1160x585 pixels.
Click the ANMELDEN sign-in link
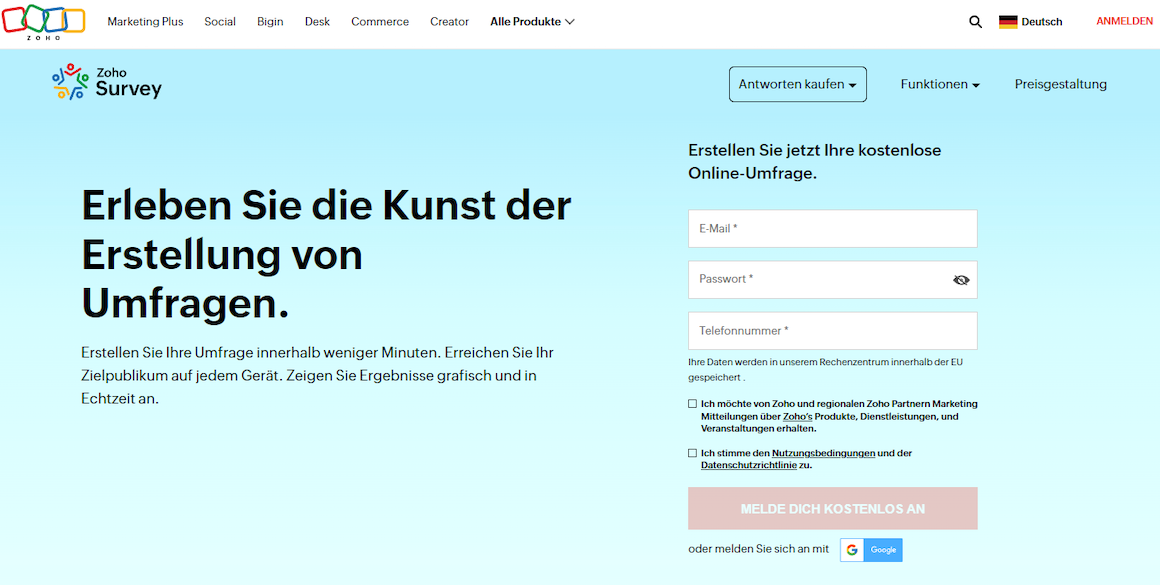click(x=1124, y=22)
